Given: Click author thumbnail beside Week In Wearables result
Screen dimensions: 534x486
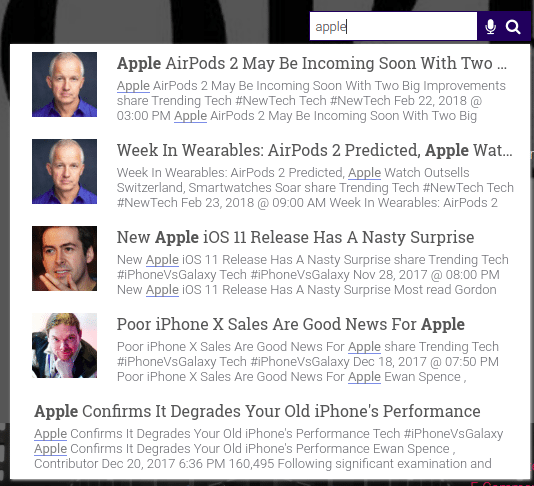Looking at the screenshot, I should pyautogui.click(x=64, y=171).
